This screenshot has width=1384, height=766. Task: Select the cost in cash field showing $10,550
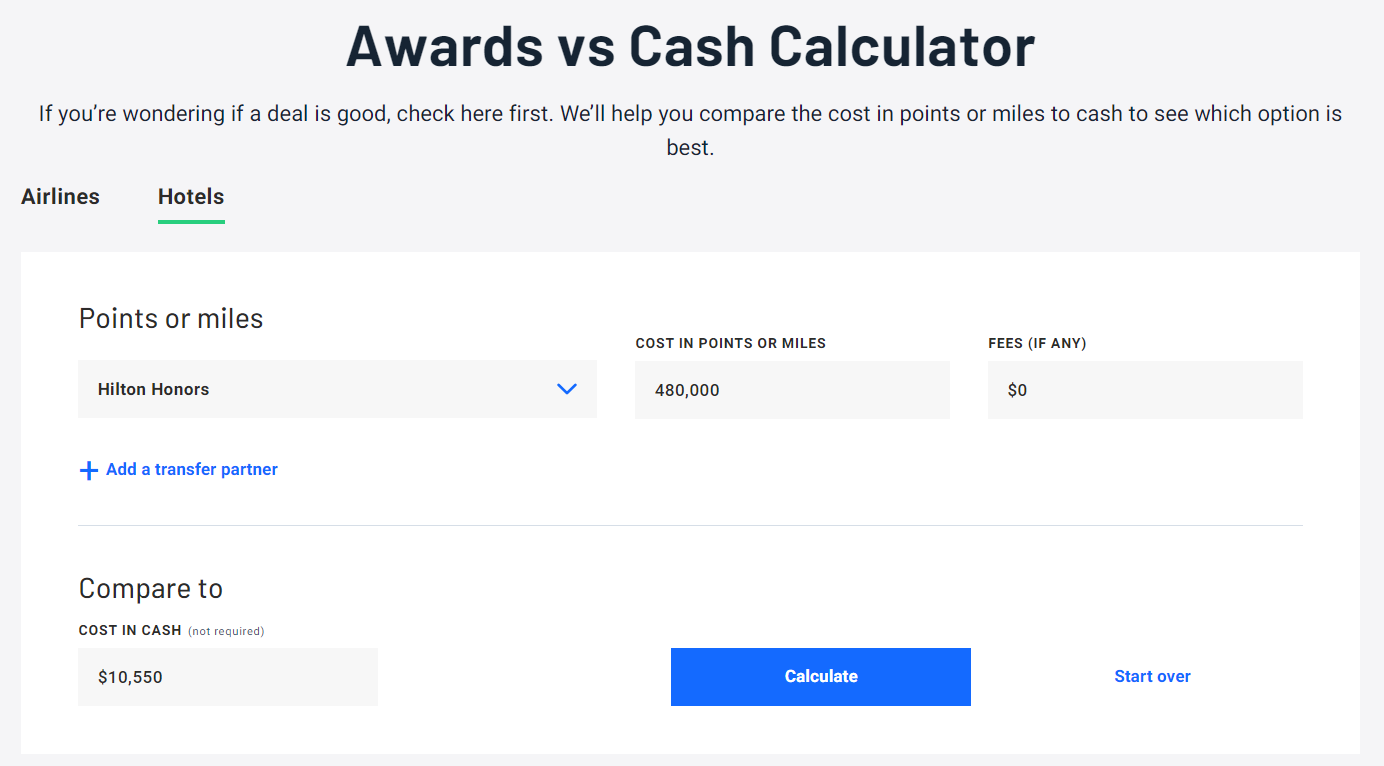click(228, 677)
